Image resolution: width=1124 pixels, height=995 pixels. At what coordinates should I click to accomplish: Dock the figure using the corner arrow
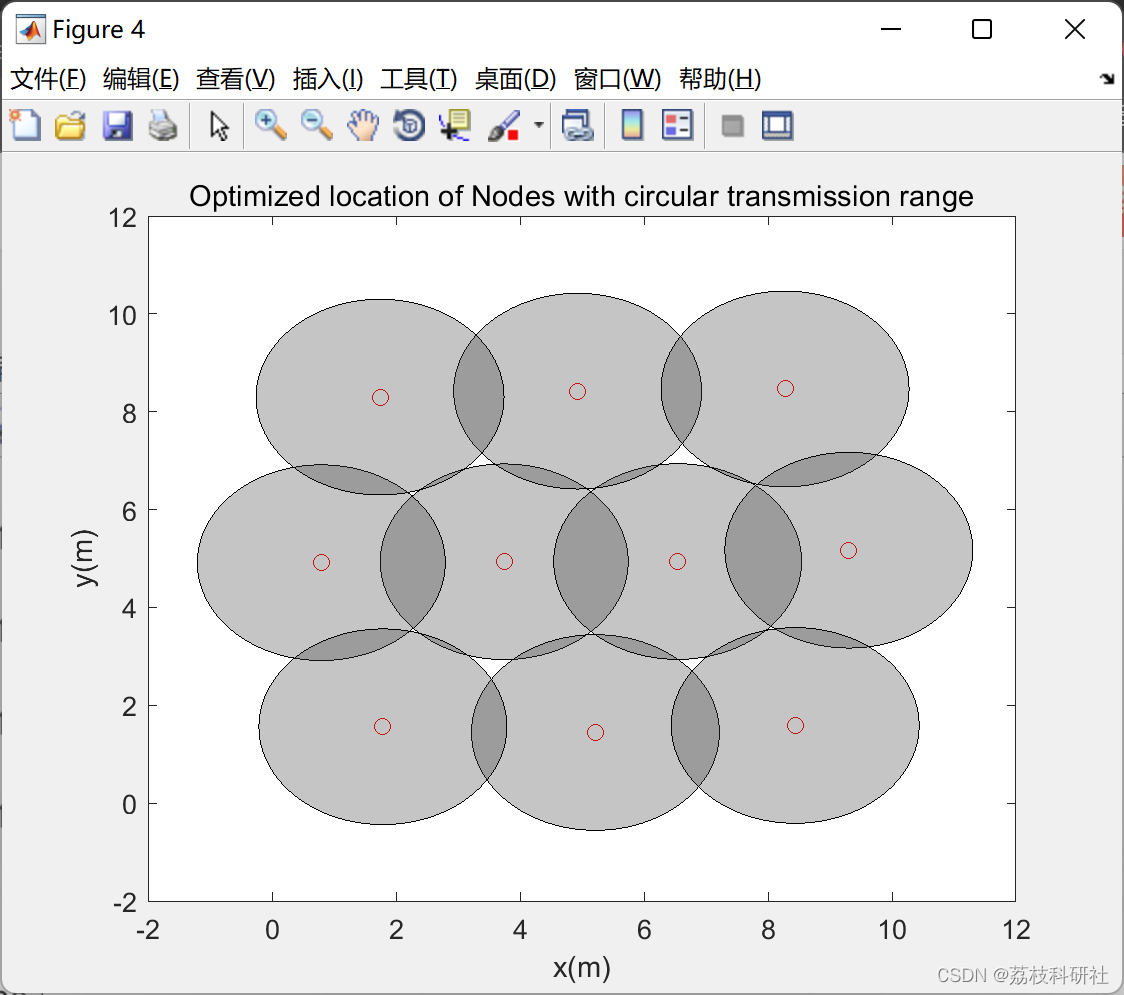point(1108,79)
